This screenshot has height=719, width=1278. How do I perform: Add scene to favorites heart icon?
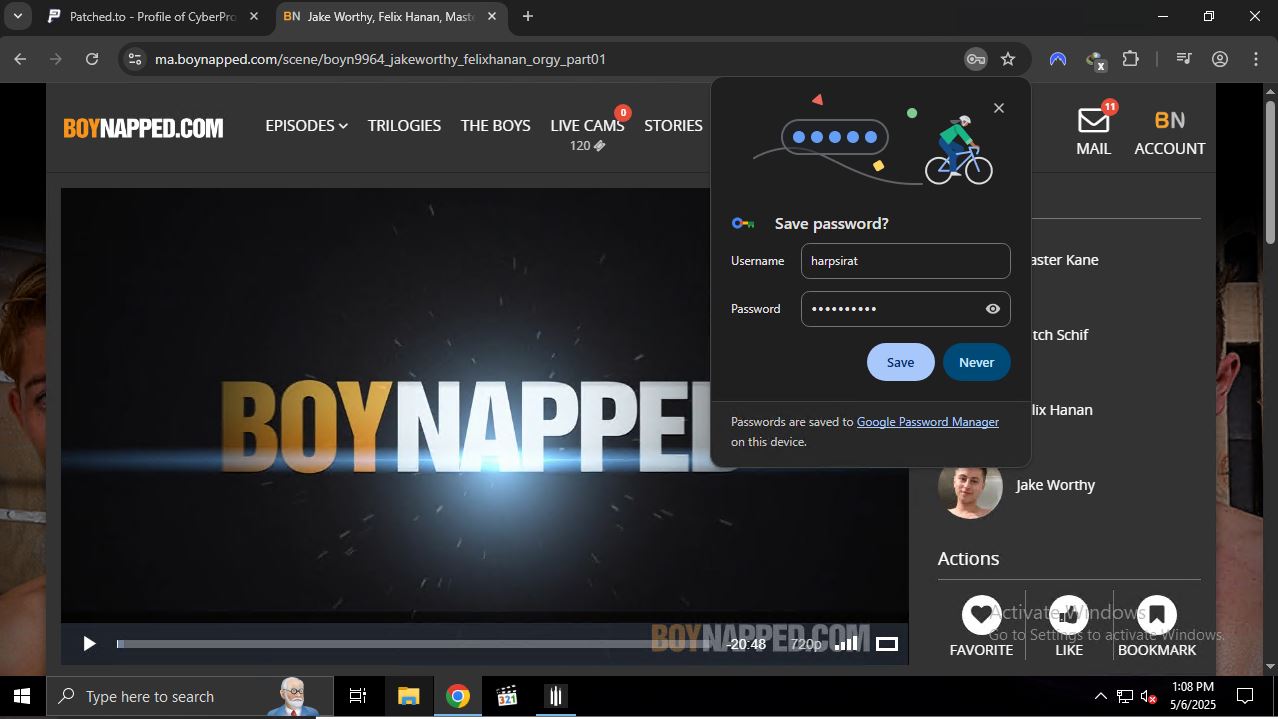click(x=981, y=614)
